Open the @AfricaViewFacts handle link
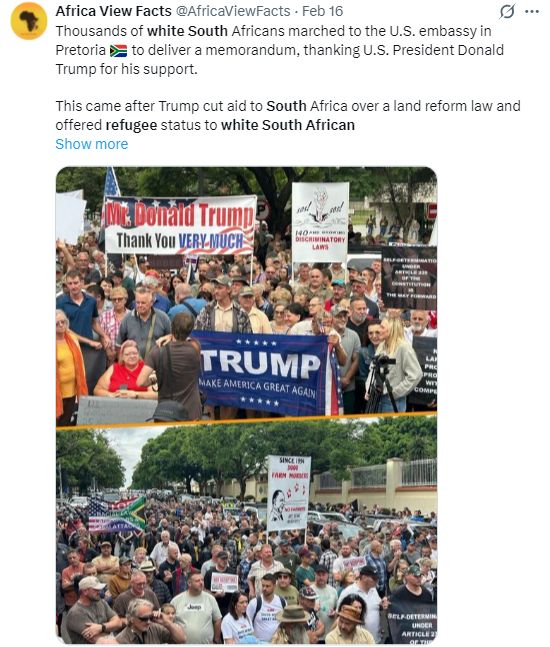The height and width of the screenshot is (647, 550). pyautogui.click(x=233, y=11)
